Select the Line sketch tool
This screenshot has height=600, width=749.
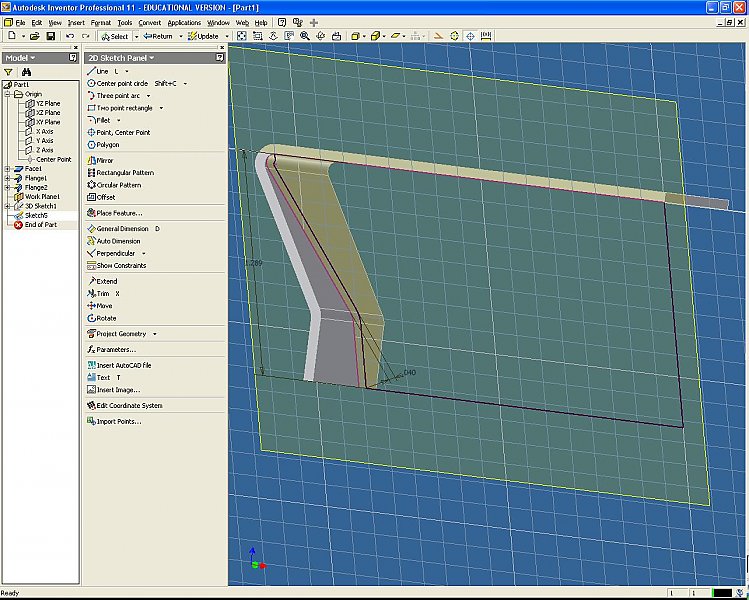[101, 71]
